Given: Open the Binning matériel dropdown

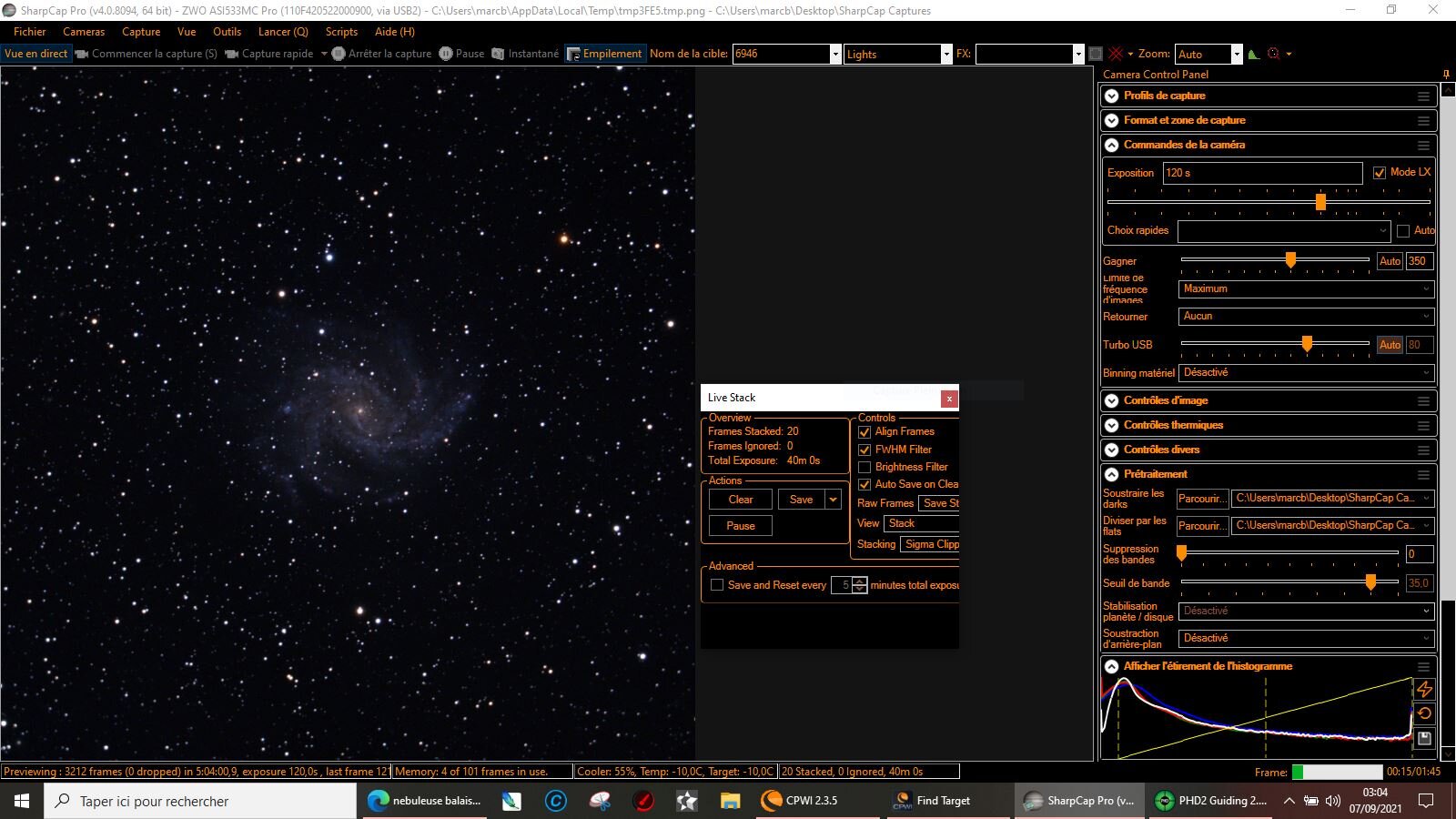Looking at the screenshot, I should [1307, 373].
